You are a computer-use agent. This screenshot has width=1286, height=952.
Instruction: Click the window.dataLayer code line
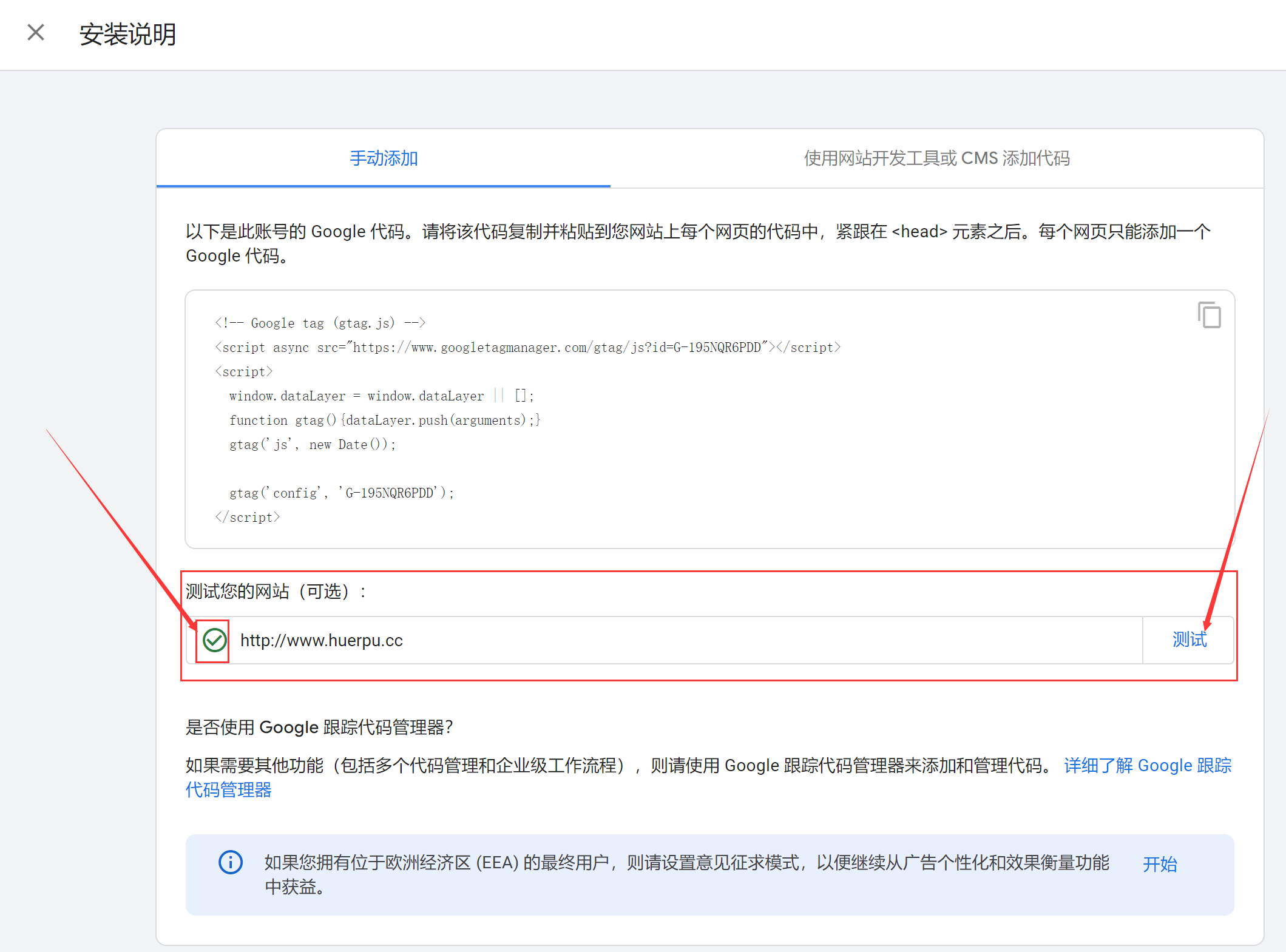(381, 396)
